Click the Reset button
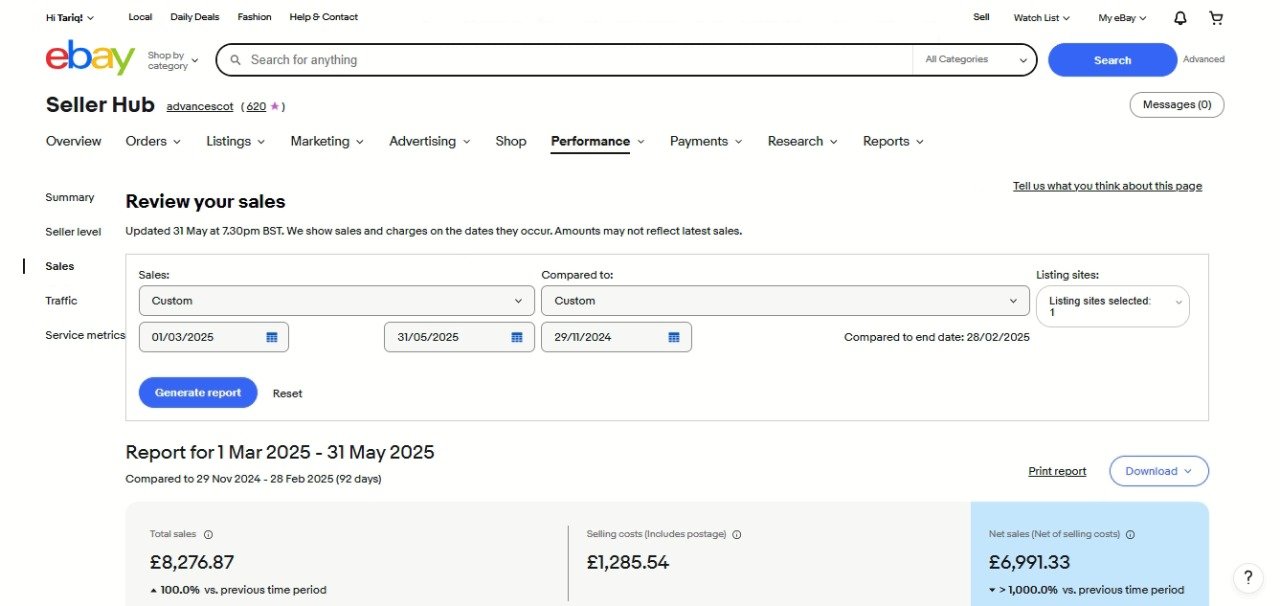1280x606 pixels. pyautogui.click(x=288, y=394)
